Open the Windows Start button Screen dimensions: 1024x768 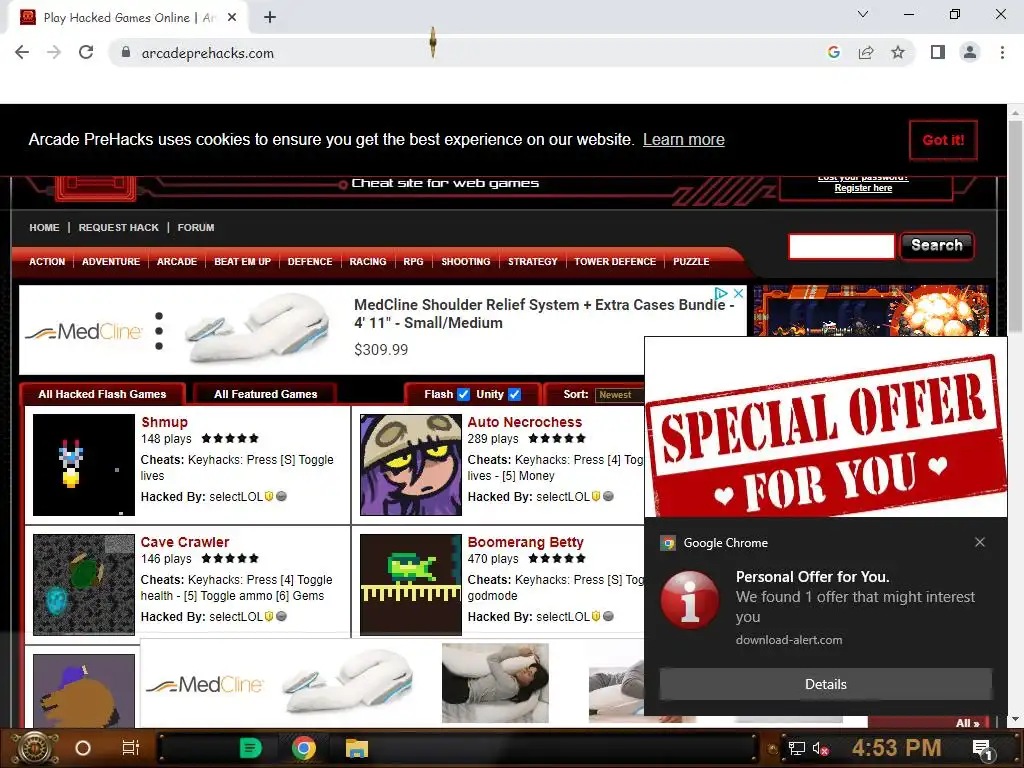click(35, 748)
